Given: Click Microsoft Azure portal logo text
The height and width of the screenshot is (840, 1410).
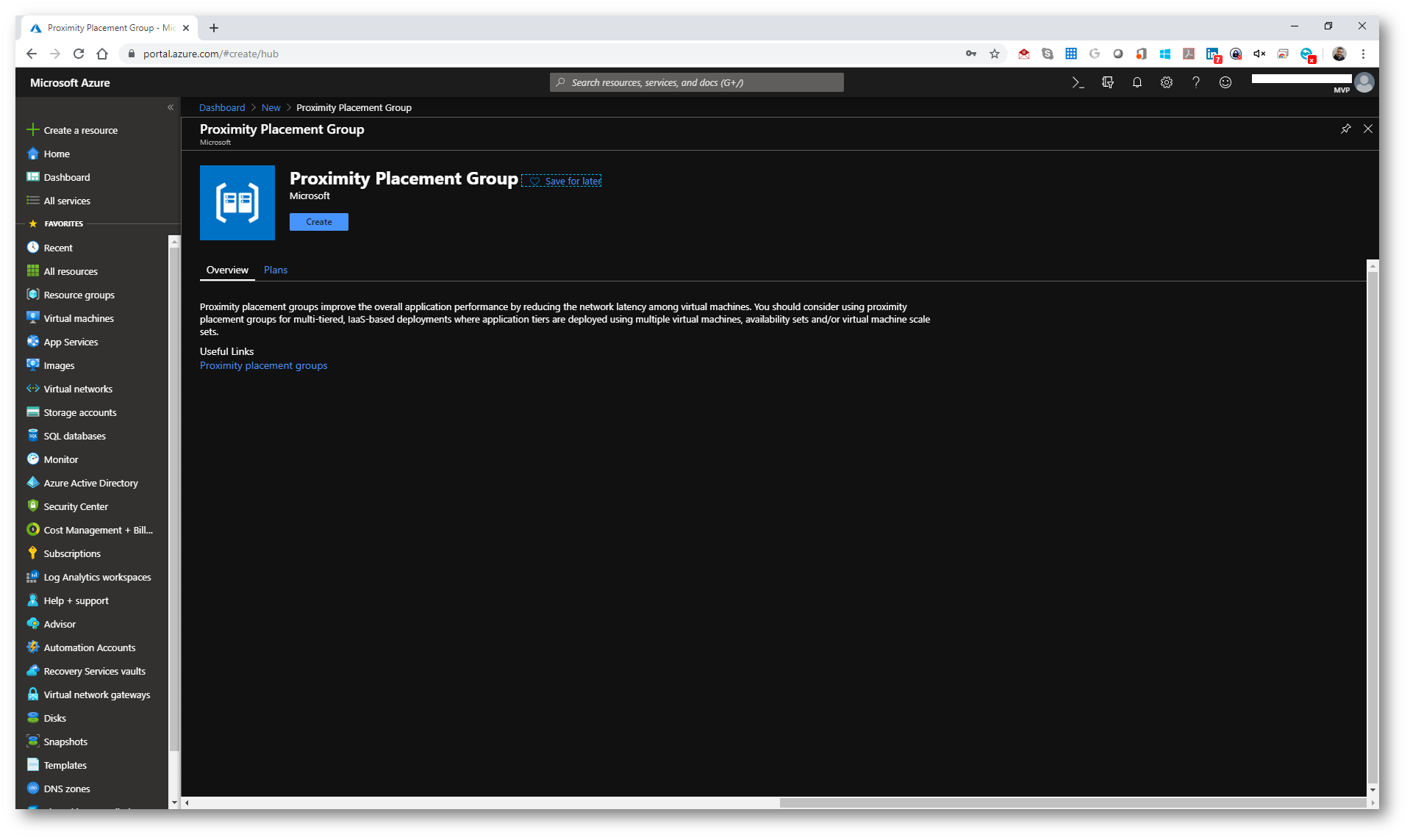Looking at the screenshot, I should coord(70,82).
